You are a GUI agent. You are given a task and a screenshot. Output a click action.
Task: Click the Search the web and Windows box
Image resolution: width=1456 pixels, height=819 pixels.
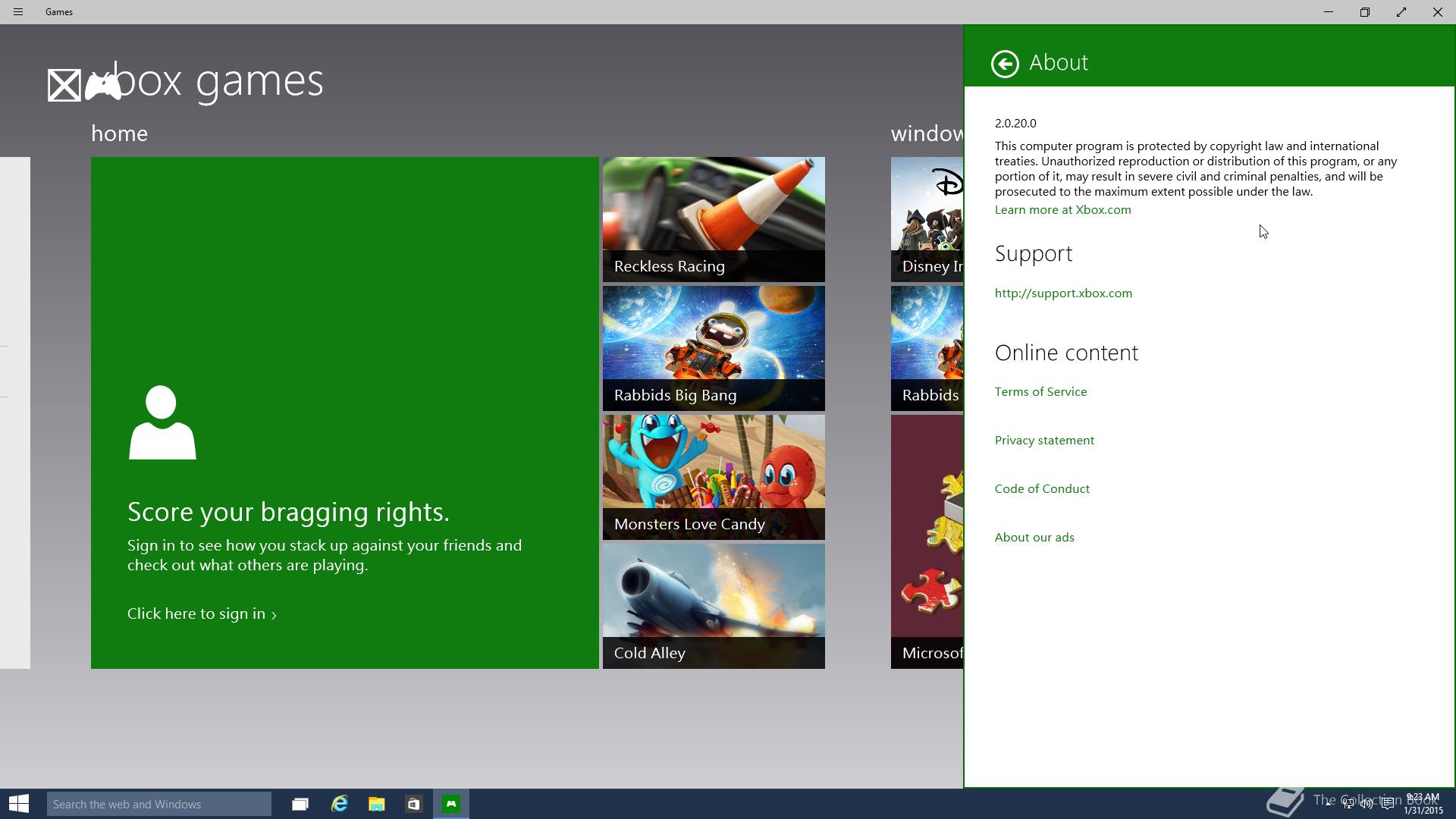[158, 804]
